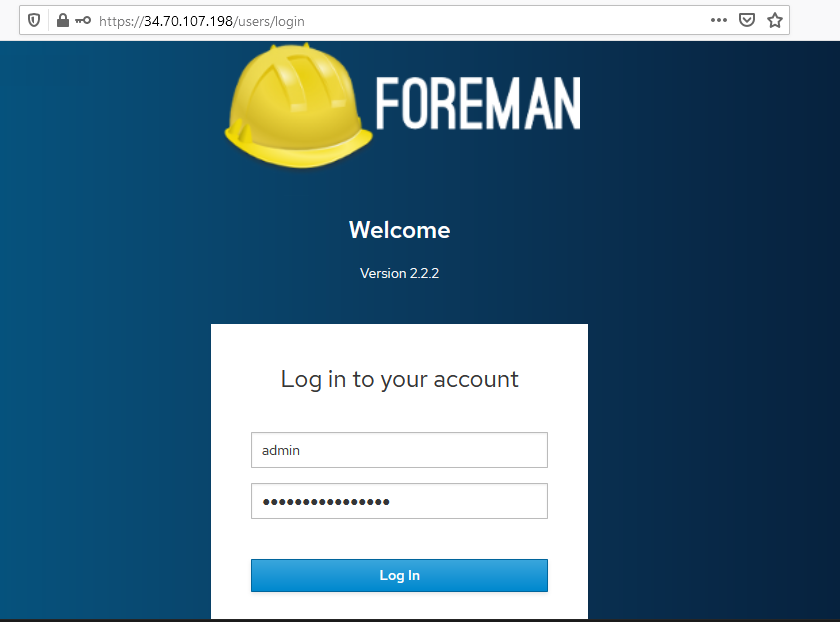Bookmark this page with the star icon
This screenshot has width=840, height=622.
point(775,20)
